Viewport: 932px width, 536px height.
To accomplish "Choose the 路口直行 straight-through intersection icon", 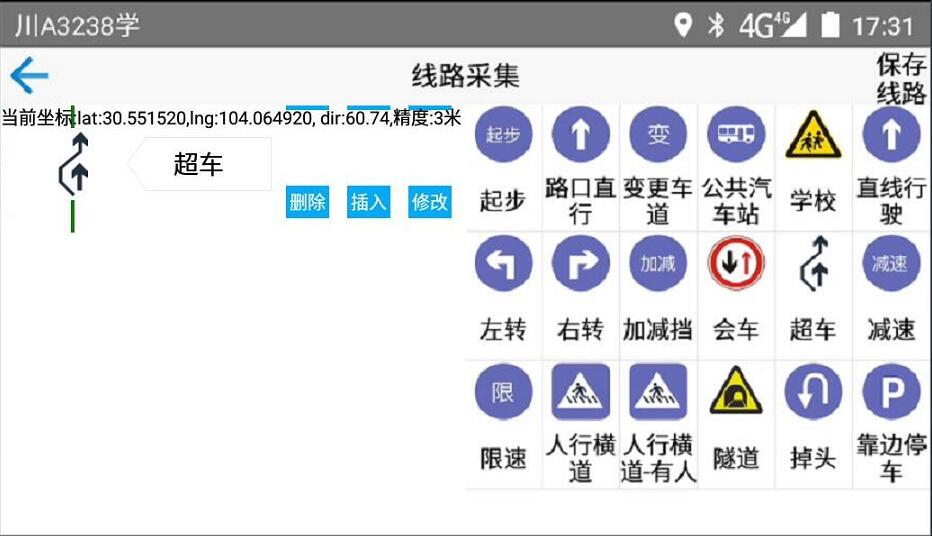I will pos(581,136).
